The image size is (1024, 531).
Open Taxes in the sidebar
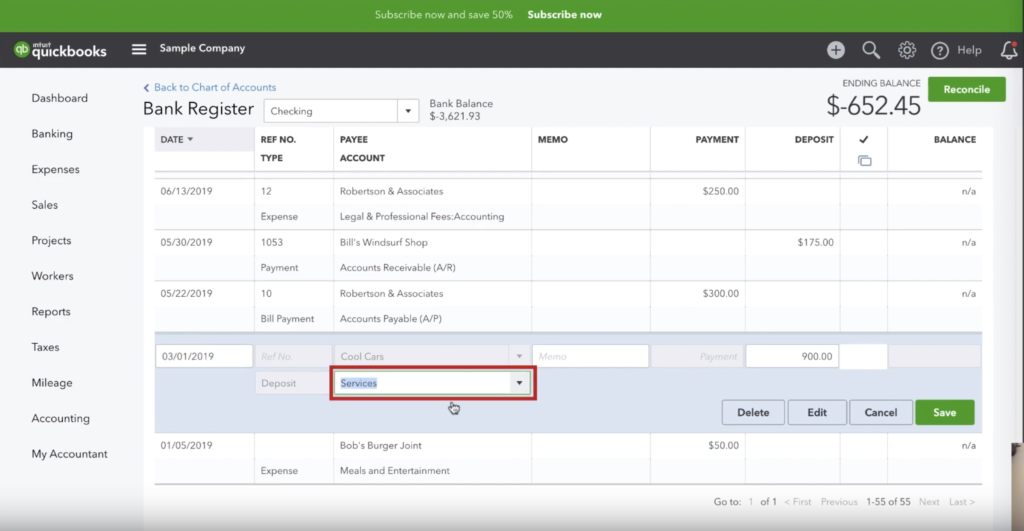[x=45, y=347]
